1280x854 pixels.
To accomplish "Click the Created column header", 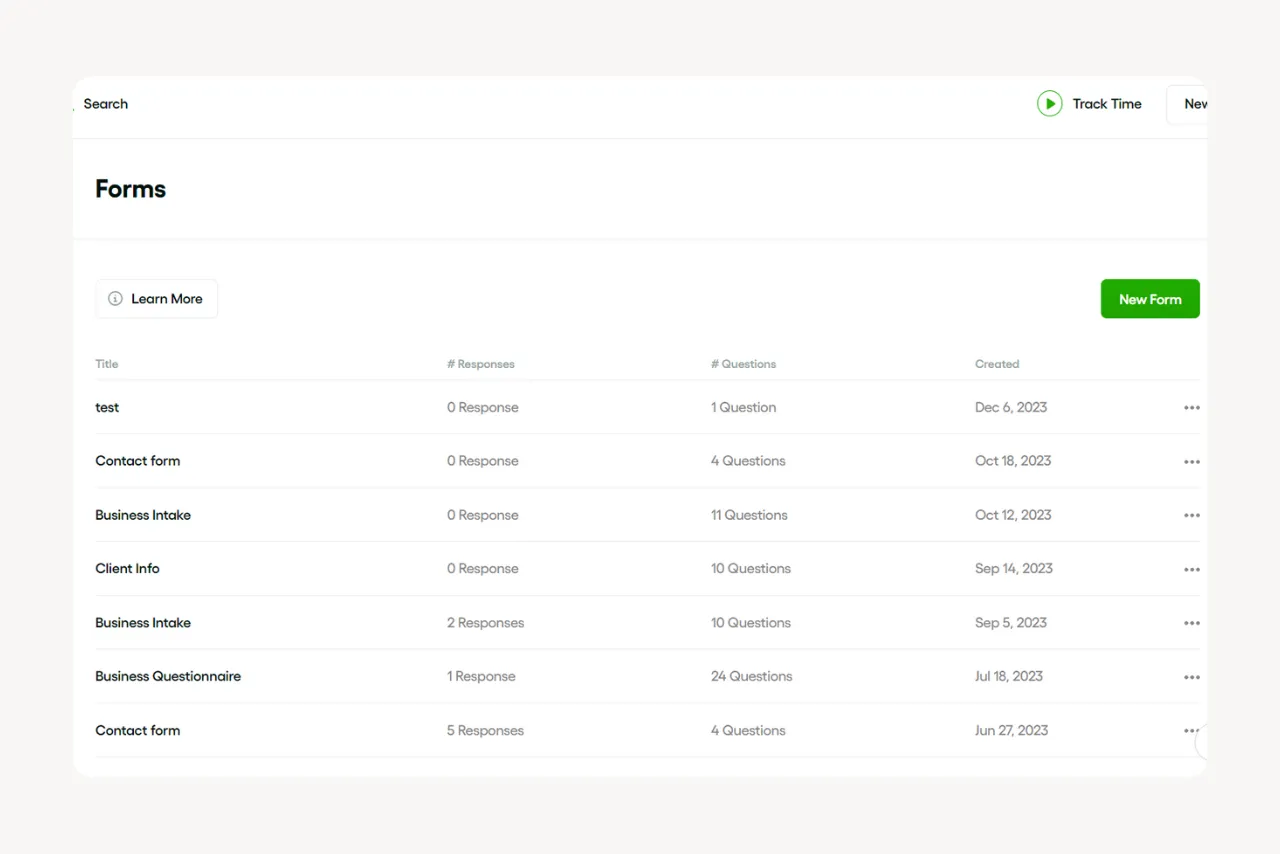I will coord(997,364).
